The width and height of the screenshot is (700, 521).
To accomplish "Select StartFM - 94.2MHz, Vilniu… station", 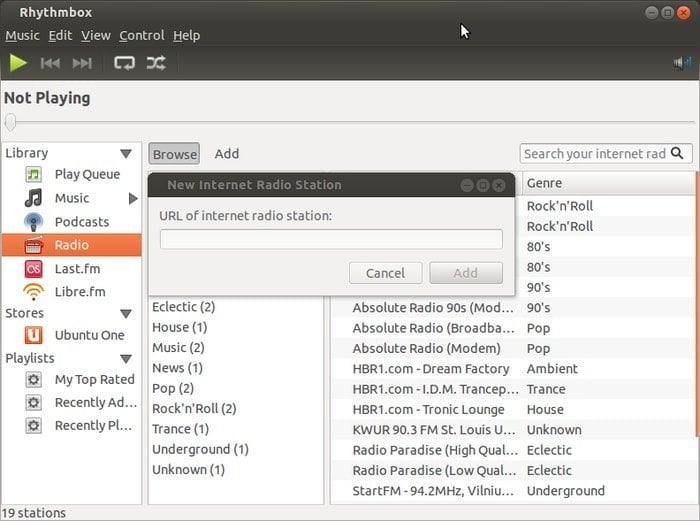I will click(433, 491).
